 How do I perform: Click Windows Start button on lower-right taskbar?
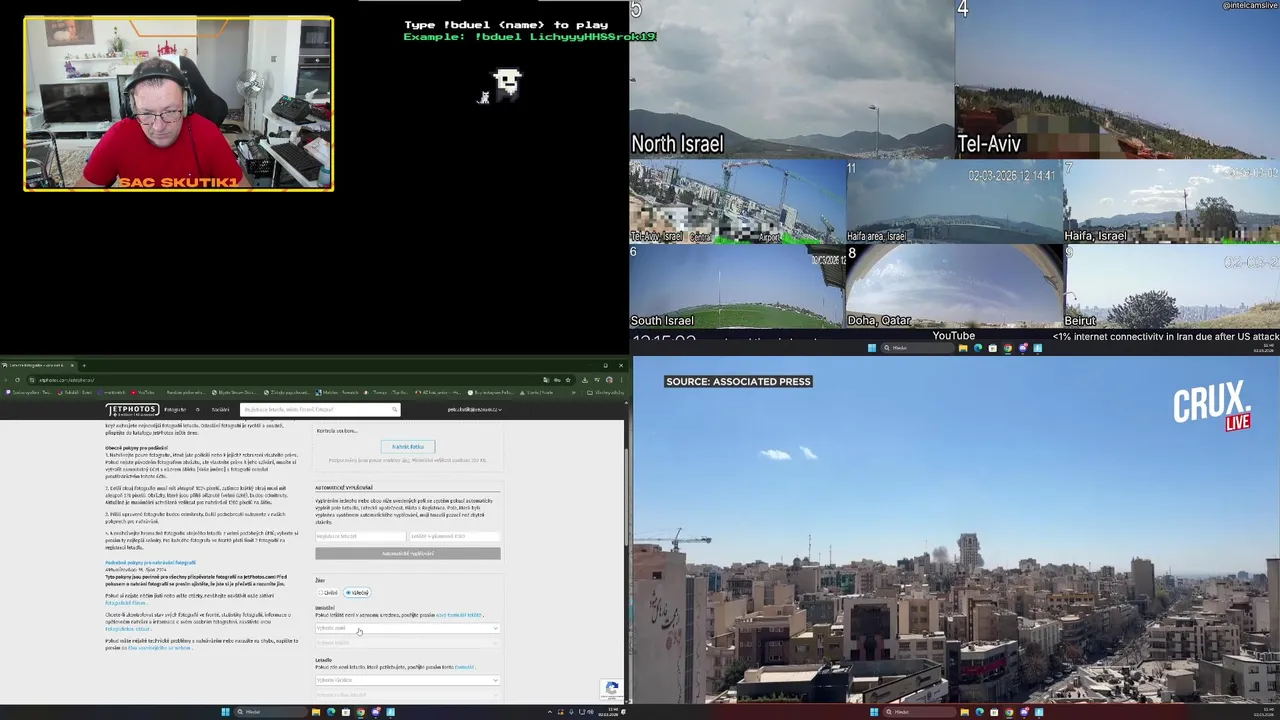[x=874, y=712]
